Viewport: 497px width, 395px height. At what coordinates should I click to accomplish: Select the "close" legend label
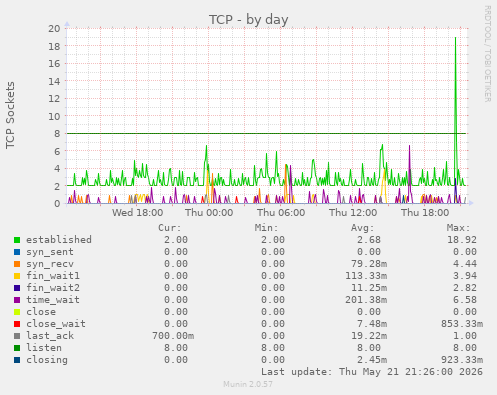point(41,312)
